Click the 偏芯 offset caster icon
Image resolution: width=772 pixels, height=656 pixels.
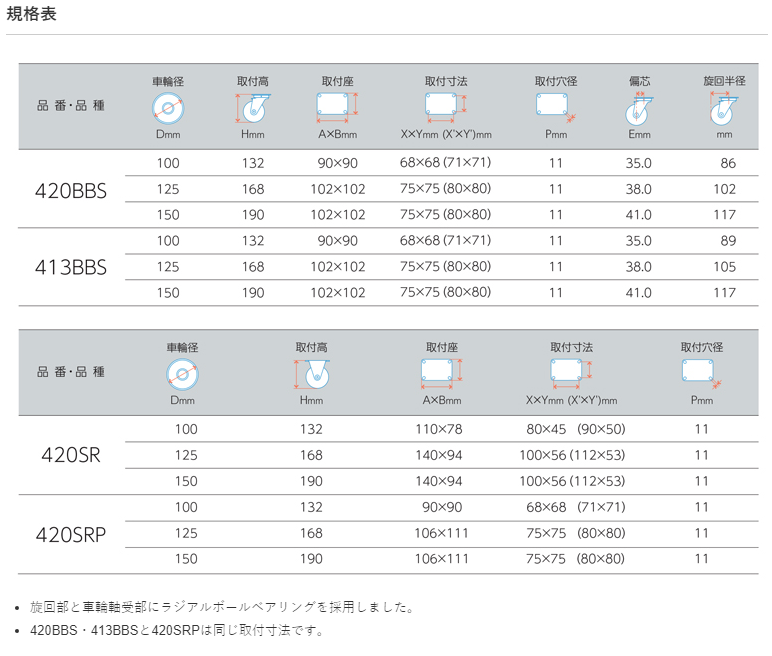point(639,108)
